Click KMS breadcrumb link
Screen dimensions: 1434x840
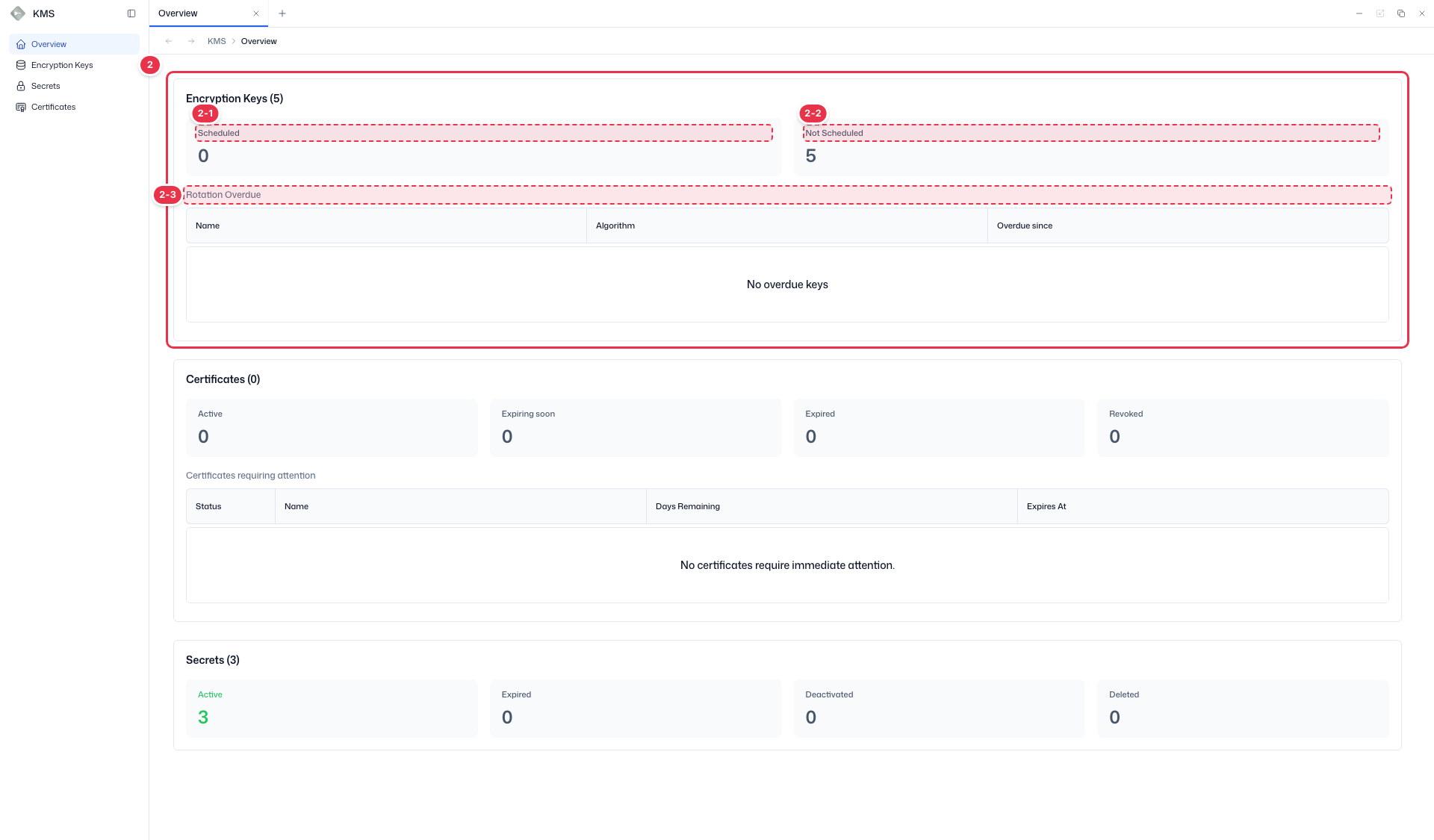(x=217, y=41)
